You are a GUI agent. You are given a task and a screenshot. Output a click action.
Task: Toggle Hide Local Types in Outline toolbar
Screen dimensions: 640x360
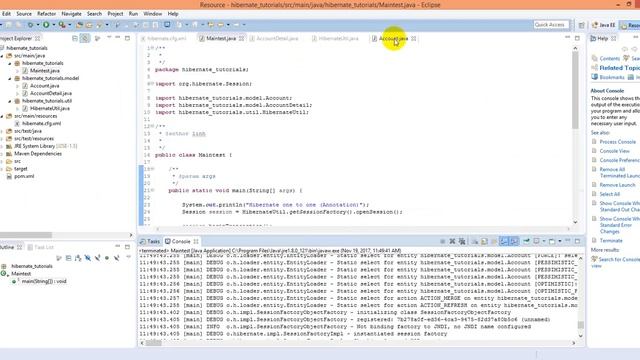pos(117,258)
